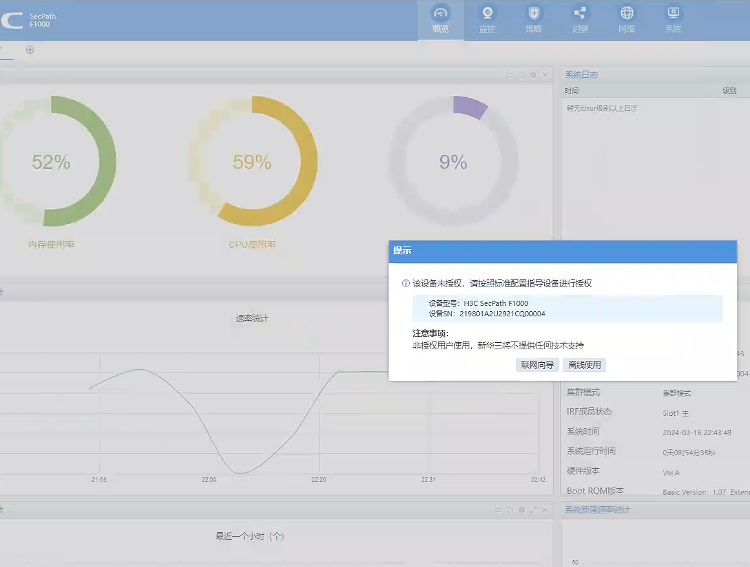Click the 59% CPU usage gauge
The width and height of the screenshot is (750, 567).
pyautogui.click(x=252, y=162)
